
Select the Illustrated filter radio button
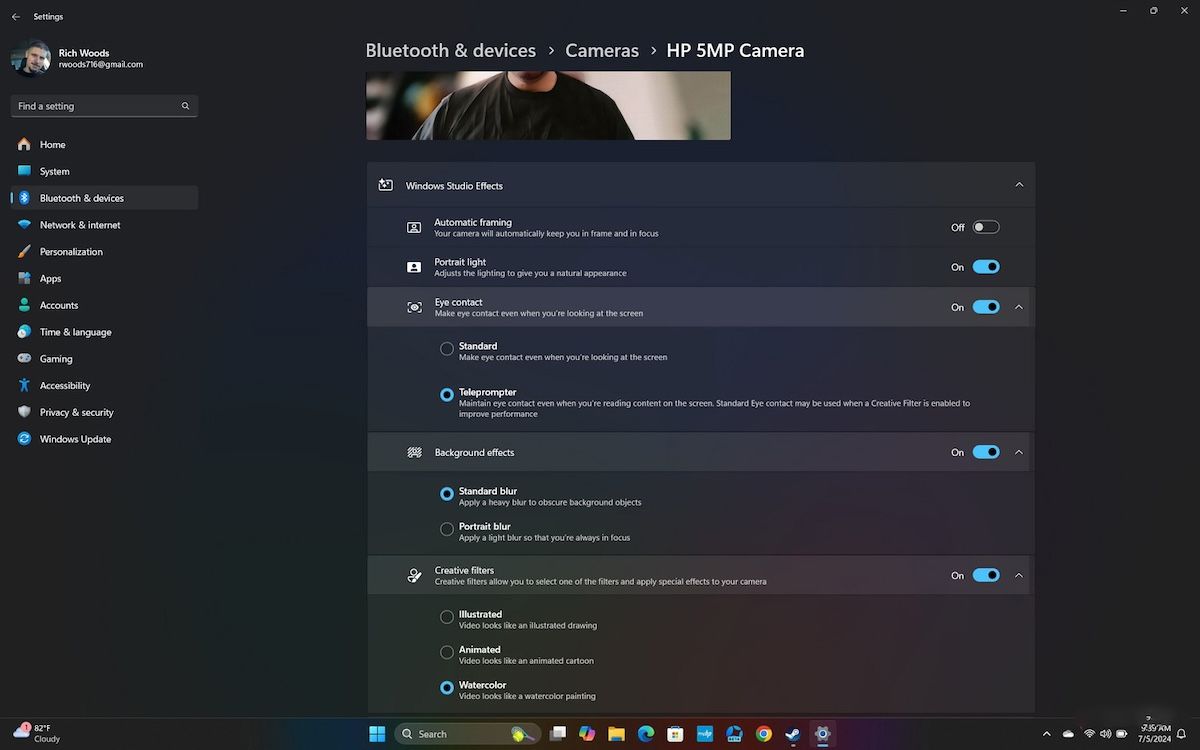447,617
